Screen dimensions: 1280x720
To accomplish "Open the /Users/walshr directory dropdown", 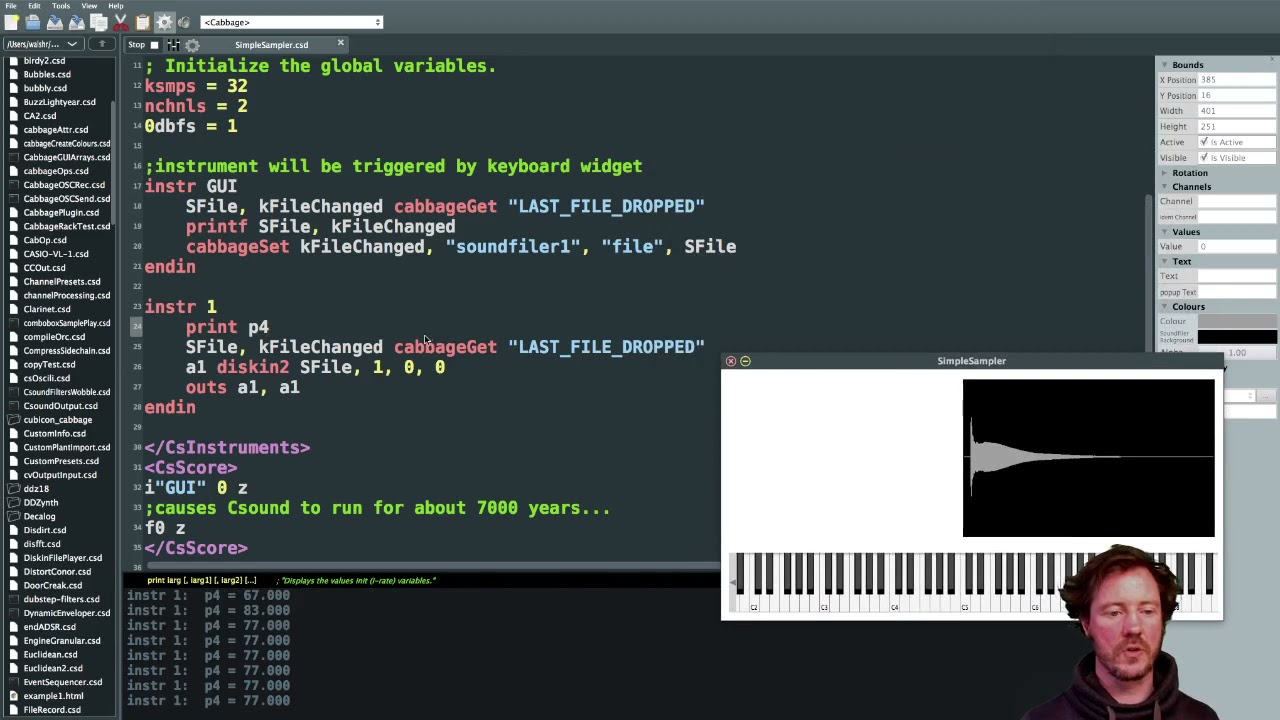I will [x=42, y=44].
